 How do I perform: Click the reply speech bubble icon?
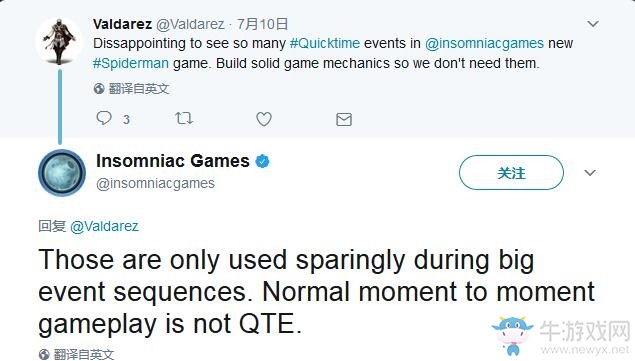pos(104,118)
